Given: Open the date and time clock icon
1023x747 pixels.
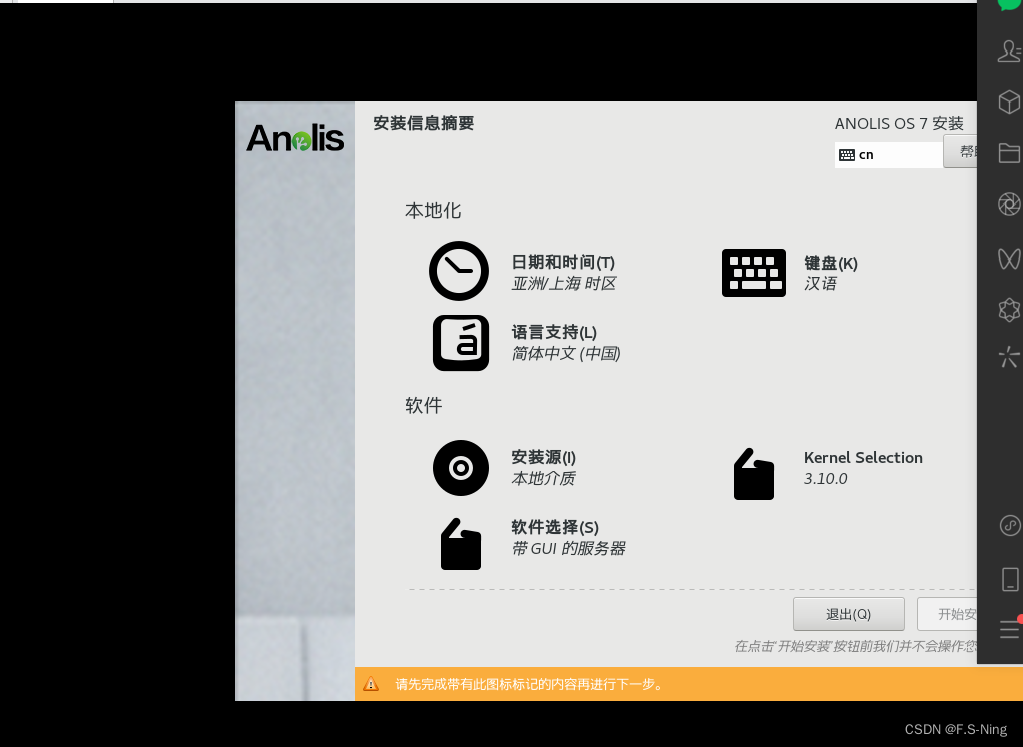Looking at the screenshot, I should 459,271.
